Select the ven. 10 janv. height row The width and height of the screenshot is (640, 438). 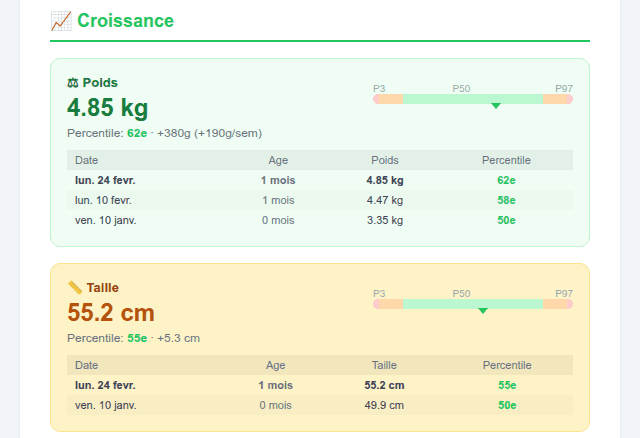pyautogui.click(x=319, y=405)
